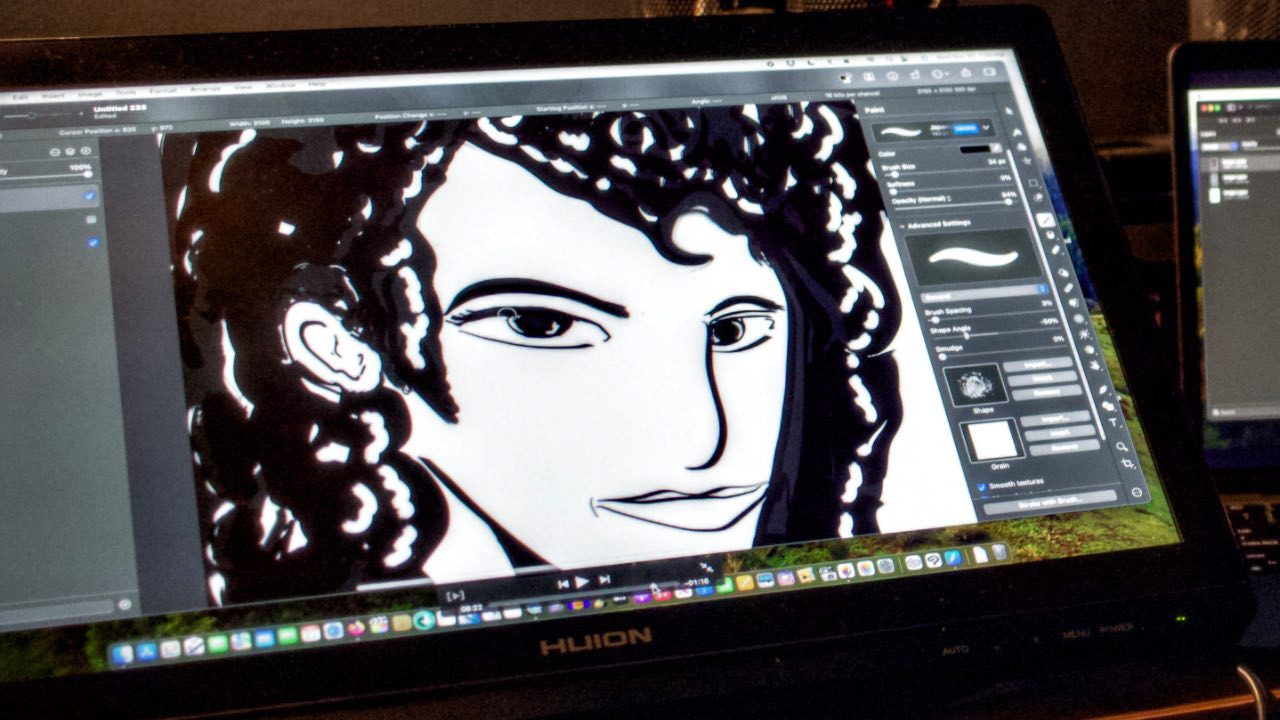Viewport: 1280px width, 720px height.
Task: Select the Crop tool
Action: pos(1128,465)
